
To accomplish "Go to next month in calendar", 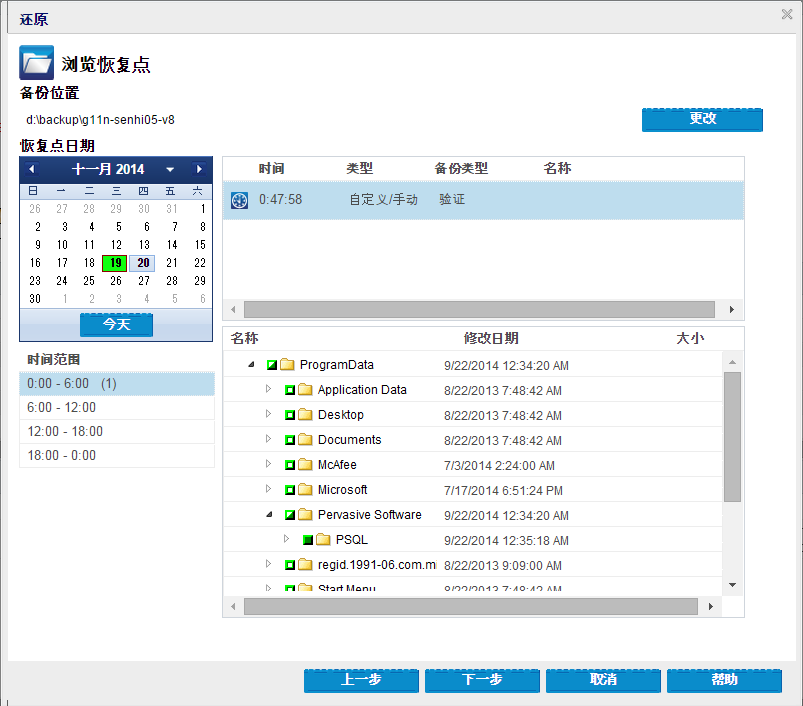I will 200,169.
